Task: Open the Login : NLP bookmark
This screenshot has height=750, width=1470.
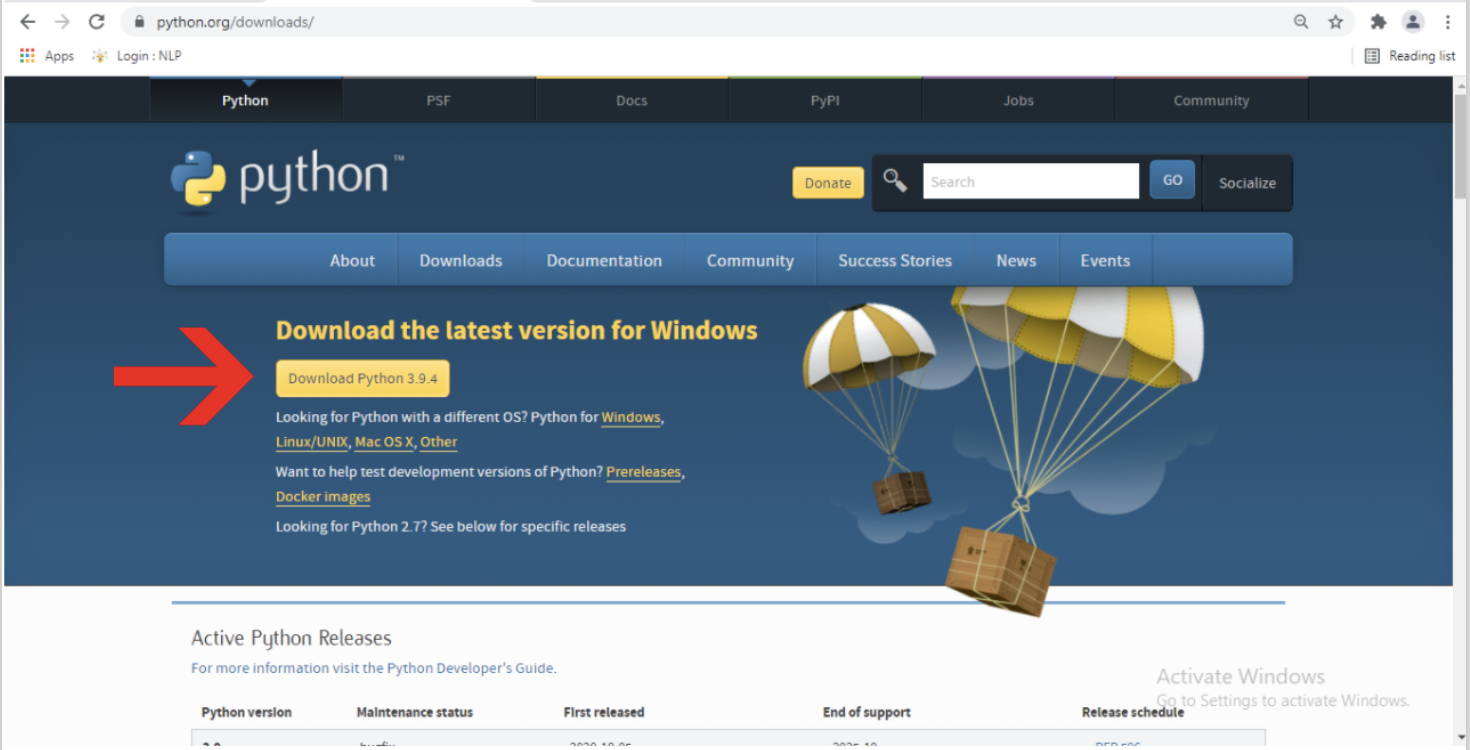Action: click(x=137, y=56)
